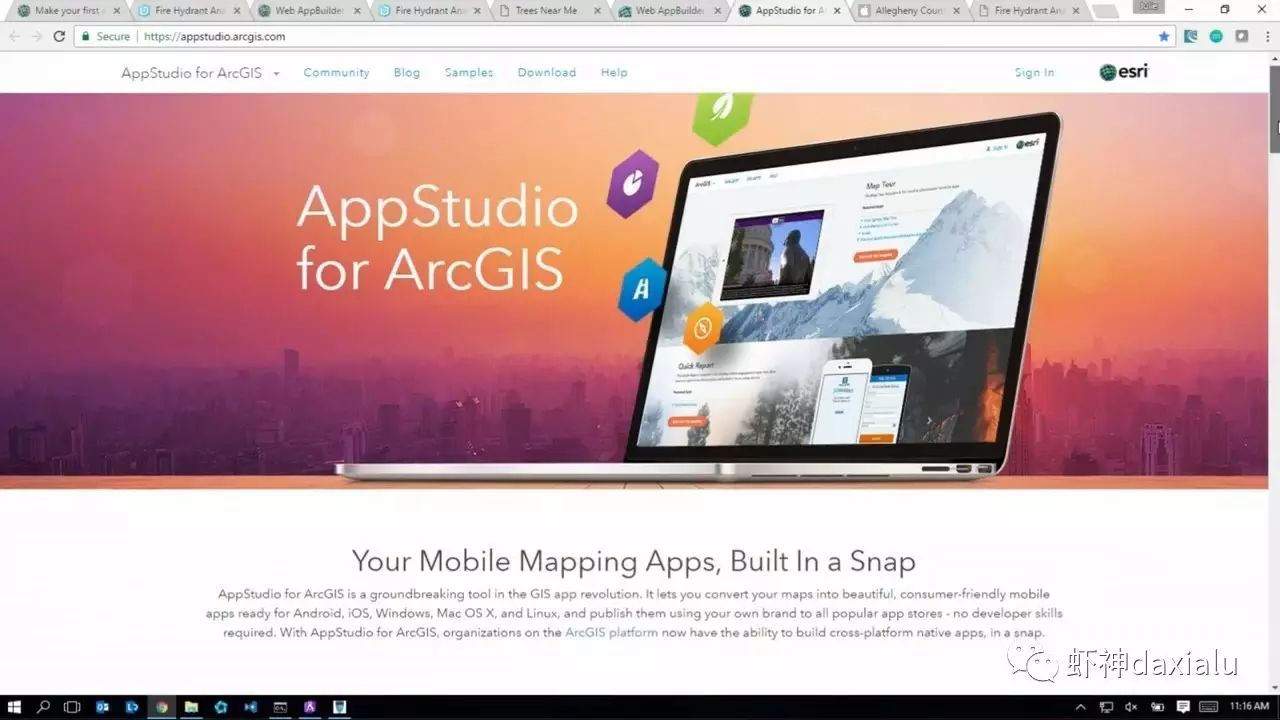This screenshot has width=1280, height=720.
Task: Open a new browser tab
Action: 1105,12
